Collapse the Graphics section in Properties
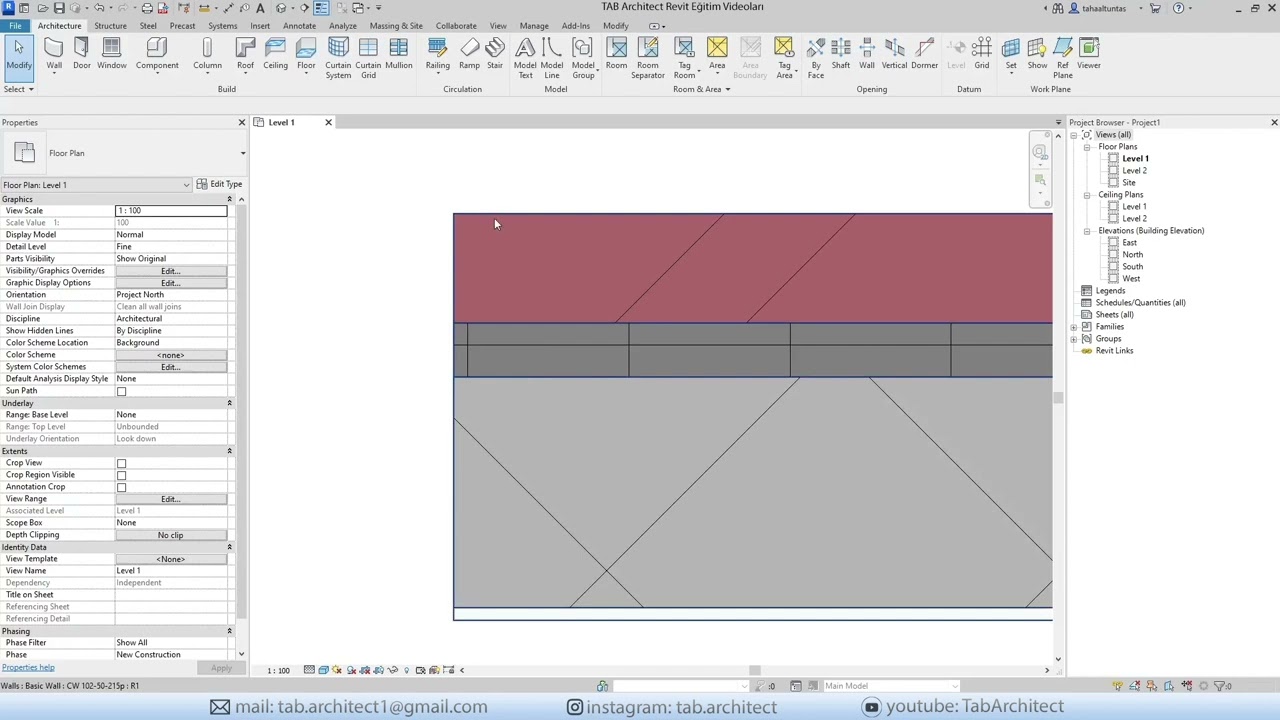Image resolution: width=1280 pixels, height=720 pixels. [x=229, y=199]
